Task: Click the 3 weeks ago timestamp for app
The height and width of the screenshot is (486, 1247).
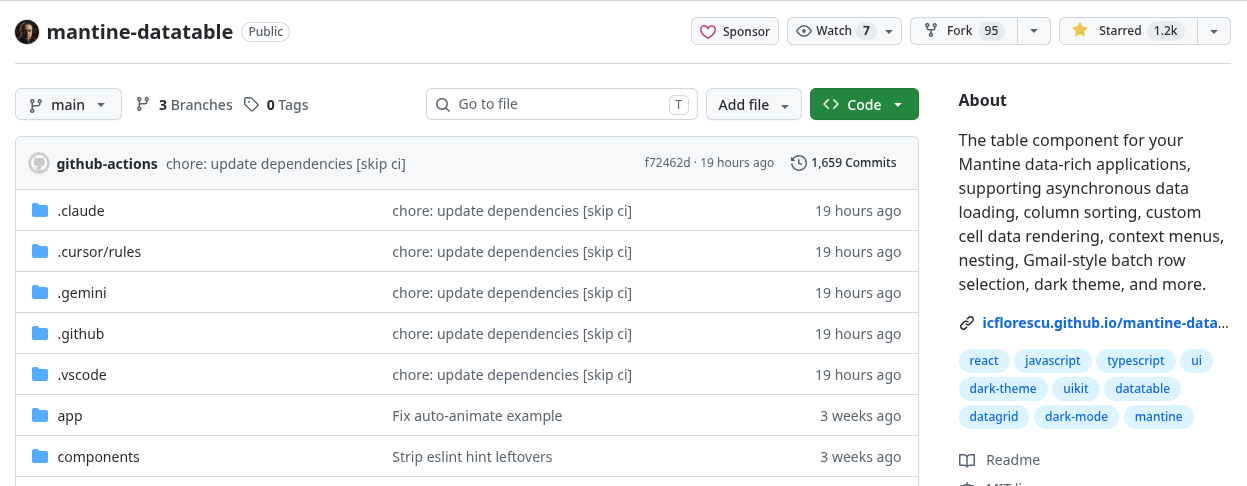Action: tap(861, 416)
